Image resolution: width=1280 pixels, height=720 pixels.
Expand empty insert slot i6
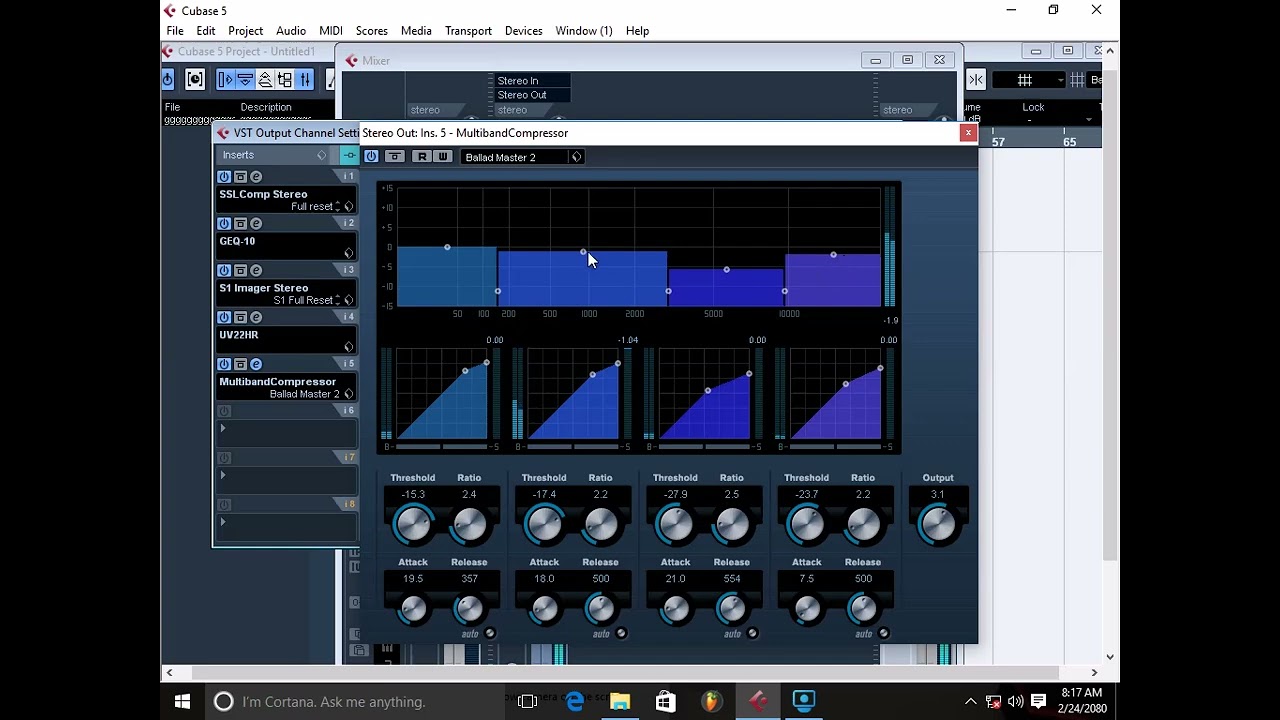[223, 428]
